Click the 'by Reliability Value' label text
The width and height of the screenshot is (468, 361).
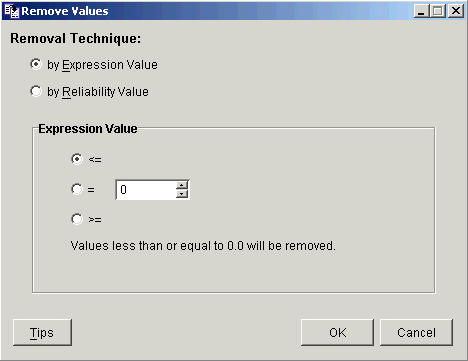[x=98, y=92]
